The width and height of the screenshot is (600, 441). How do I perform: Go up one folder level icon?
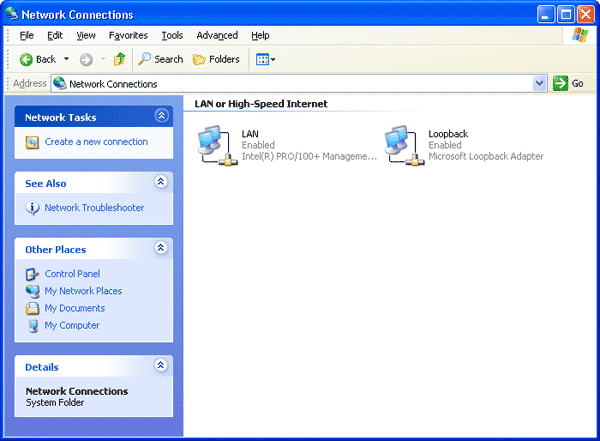coord(119,59)
